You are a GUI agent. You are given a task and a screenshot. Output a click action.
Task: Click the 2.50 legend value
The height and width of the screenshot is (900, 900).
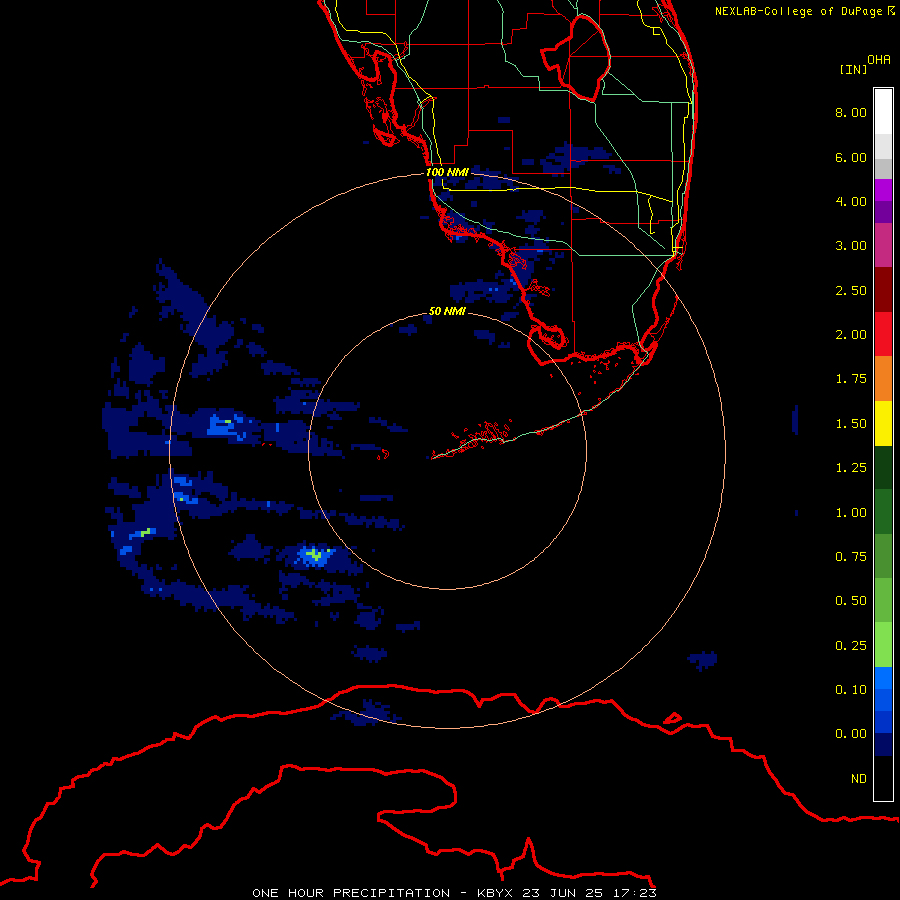pyautogui.click(x=851, y=290)
